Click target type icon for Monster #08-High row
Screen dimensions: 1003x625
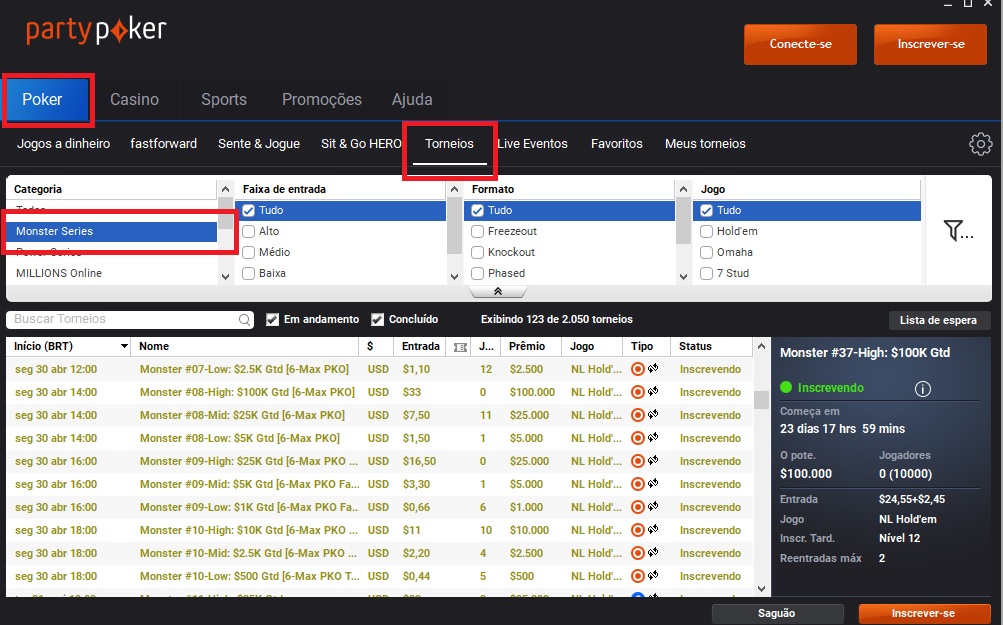point(637,392)
